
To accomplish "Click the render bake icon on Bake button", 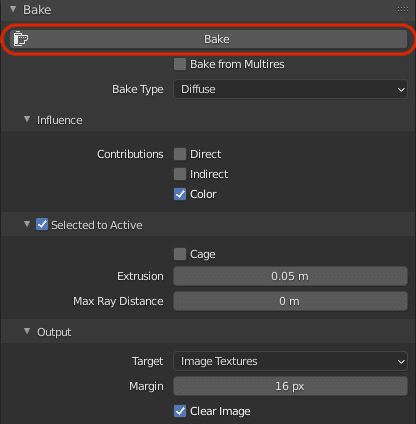I will tap(21, 39).
